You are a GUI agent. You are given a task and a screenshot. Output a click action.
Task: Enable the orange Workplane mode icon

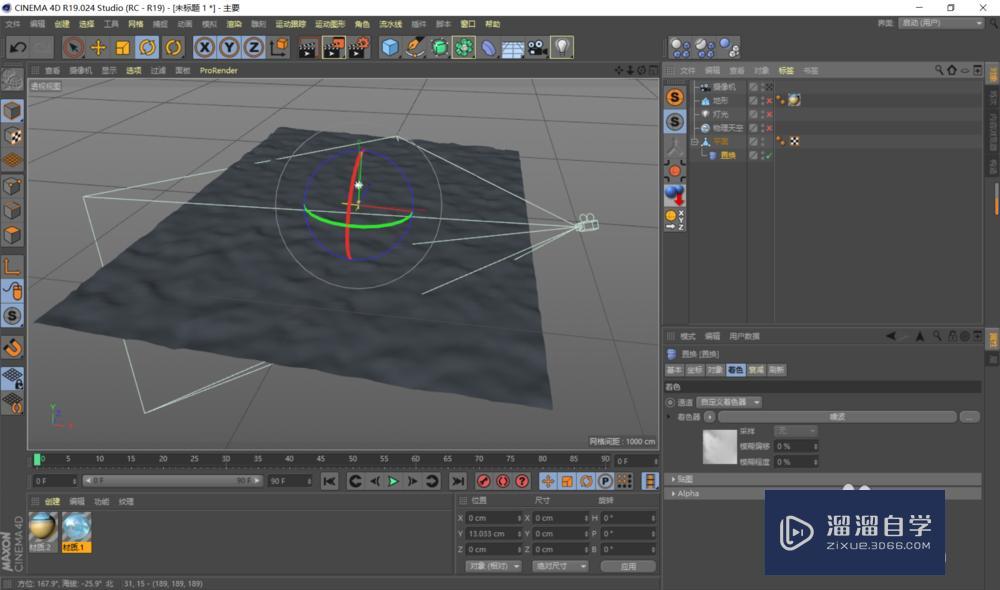(12, 161)
